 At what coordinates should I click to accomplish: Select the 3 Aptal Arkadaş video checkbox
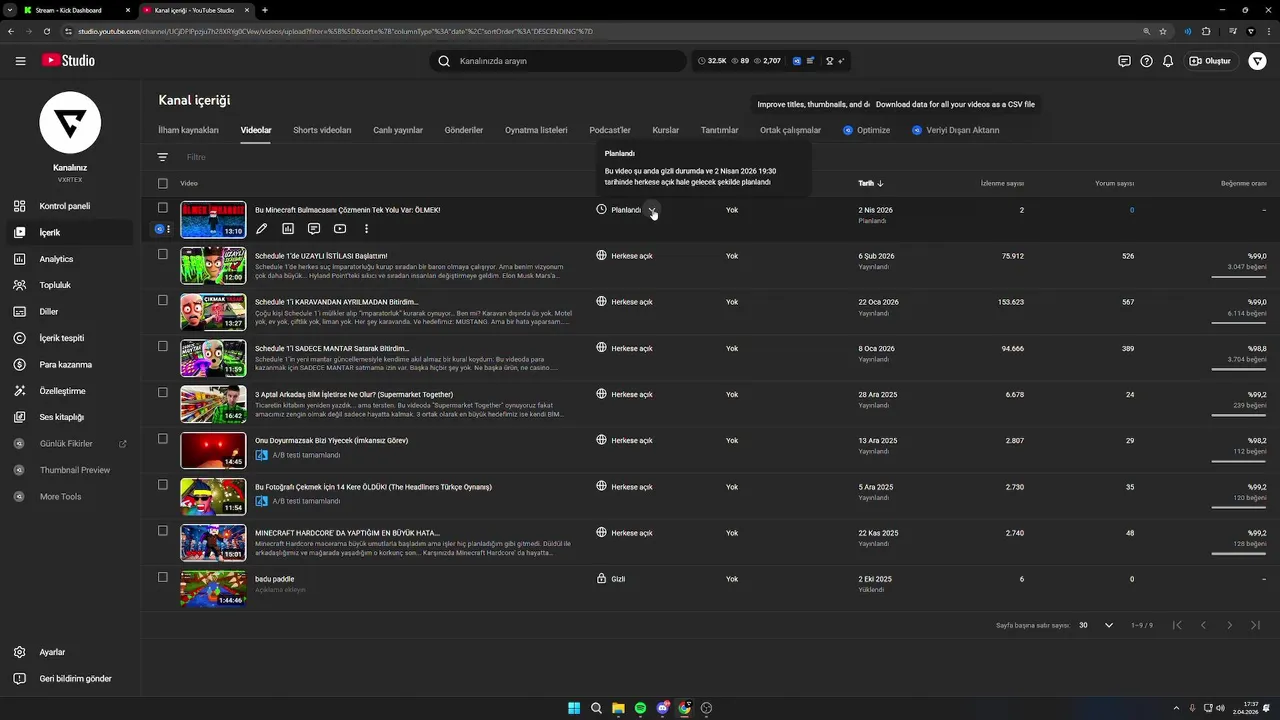coord(163,392)
